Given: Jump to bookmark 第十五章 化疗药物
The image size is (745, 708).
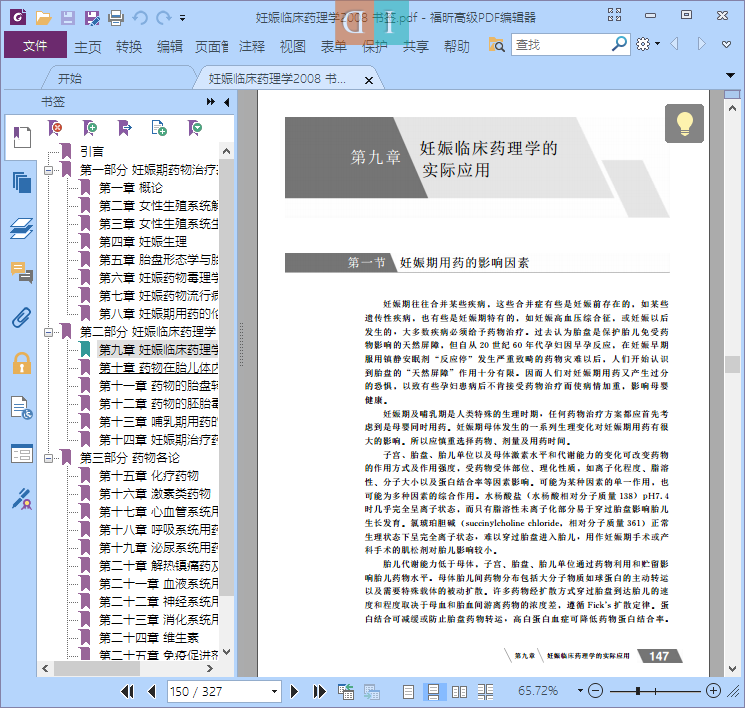Looking at the screenshot, I should pyautogui.click(x=149, y=476).
